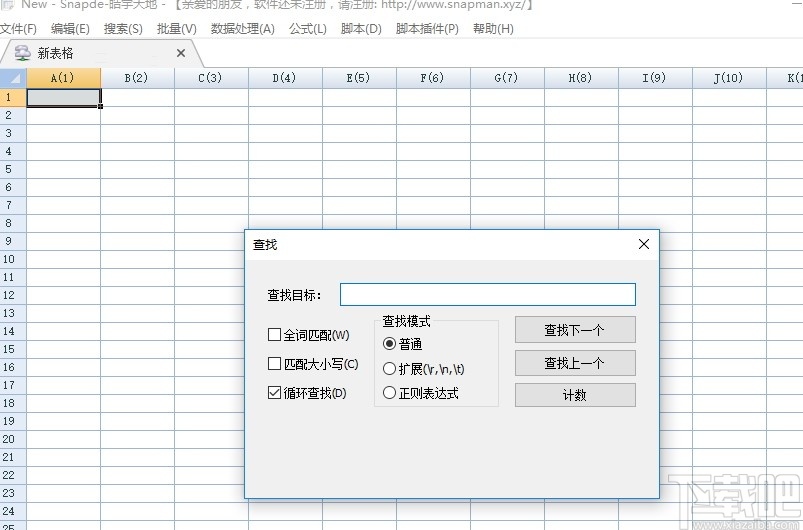
Task: Select row header 24
Action: click(x=13, y=511)
